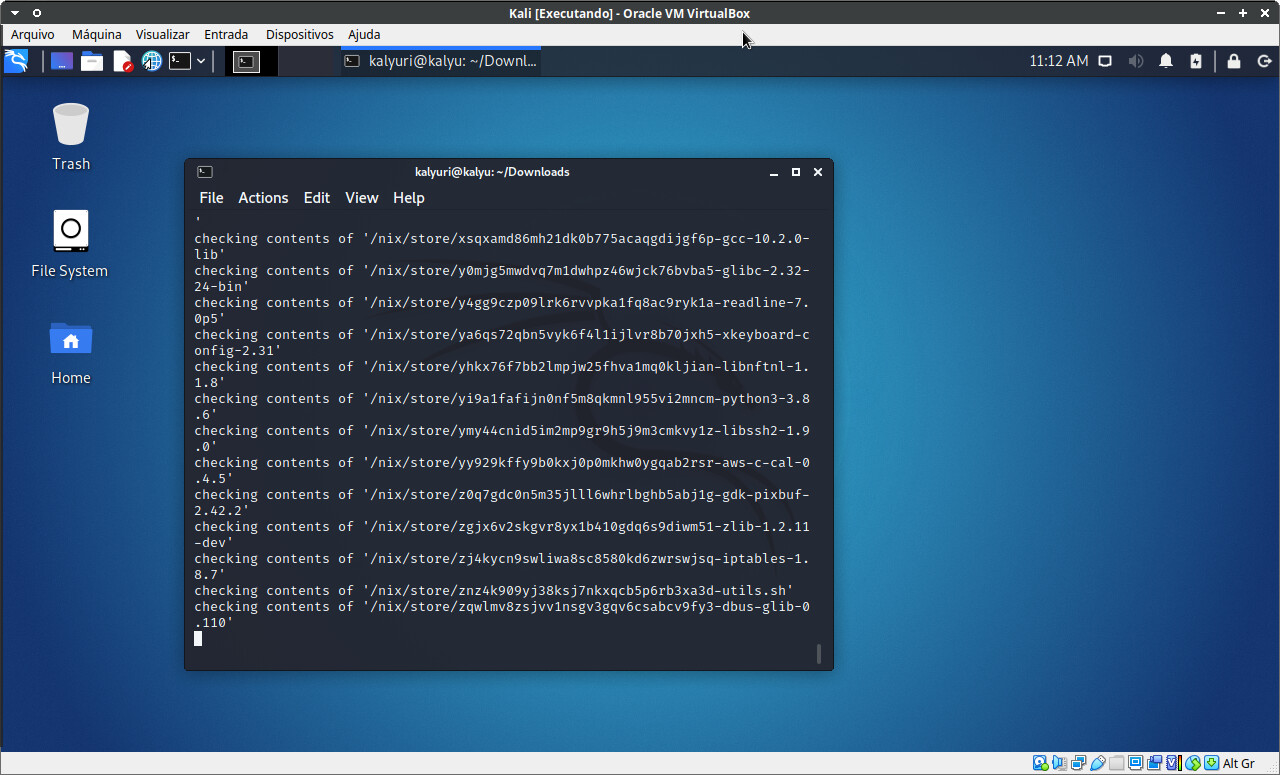Open VirtualBox Máquina menu
Screen dimensions: 1280x775
[x=97, y=34]
